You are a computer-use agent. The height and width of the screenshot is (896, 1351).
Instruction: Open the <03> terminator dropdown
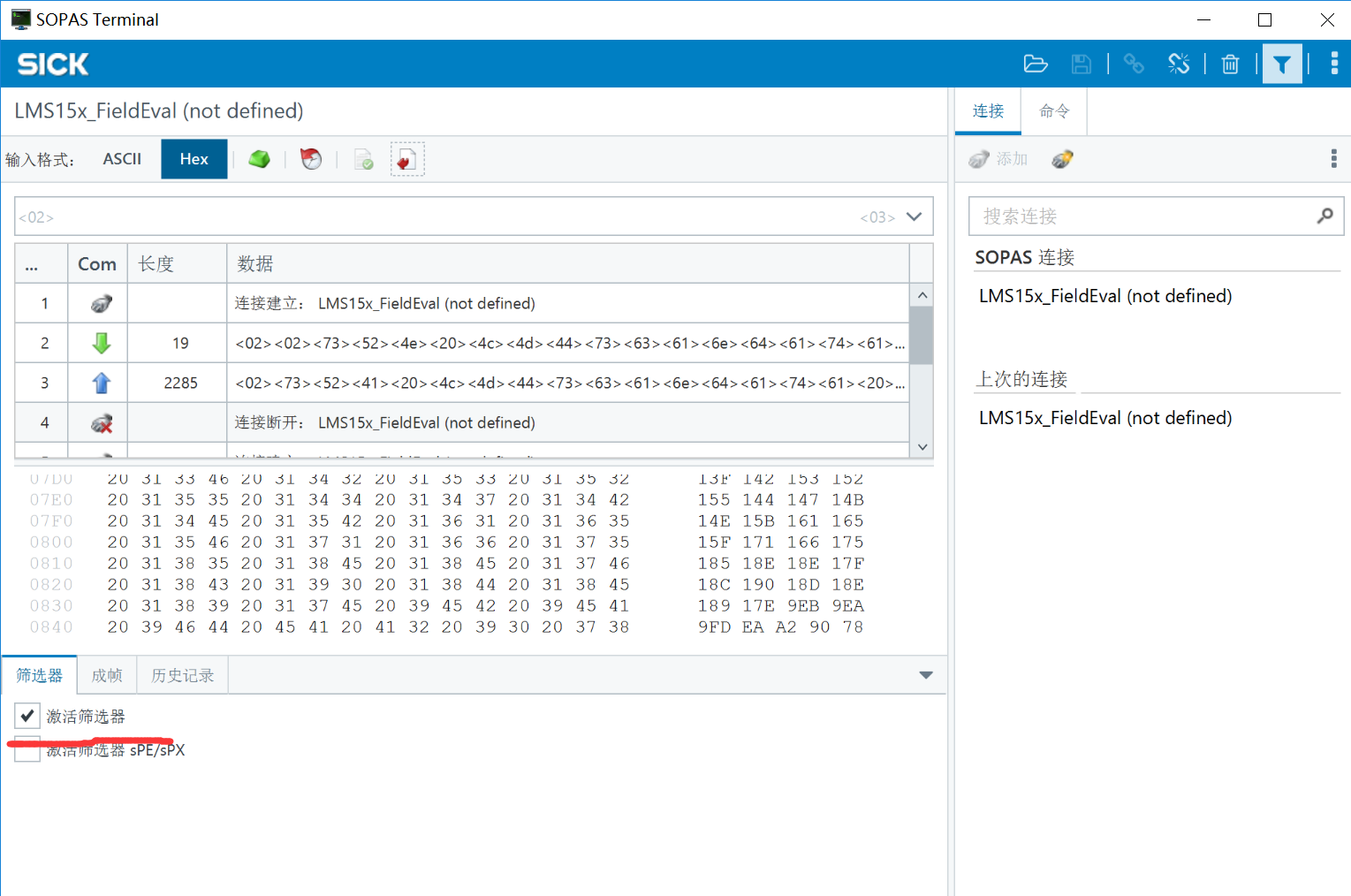[914, 216]
